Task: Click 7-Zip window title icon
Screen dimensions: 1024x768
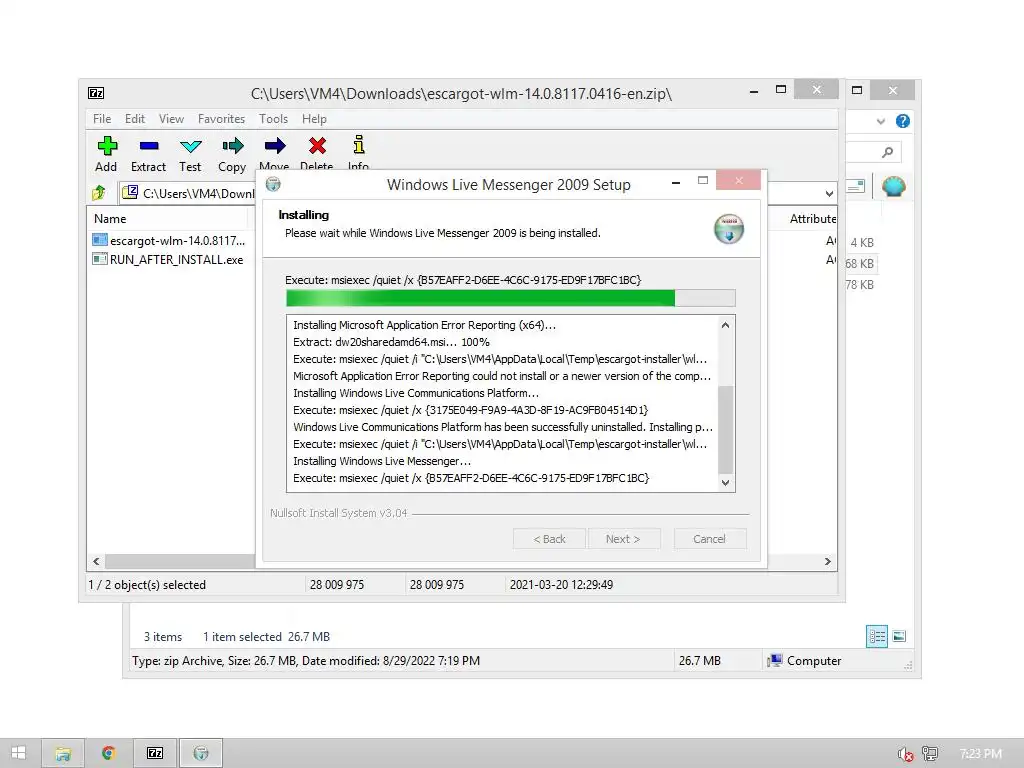Action: [x=96, y=93]
